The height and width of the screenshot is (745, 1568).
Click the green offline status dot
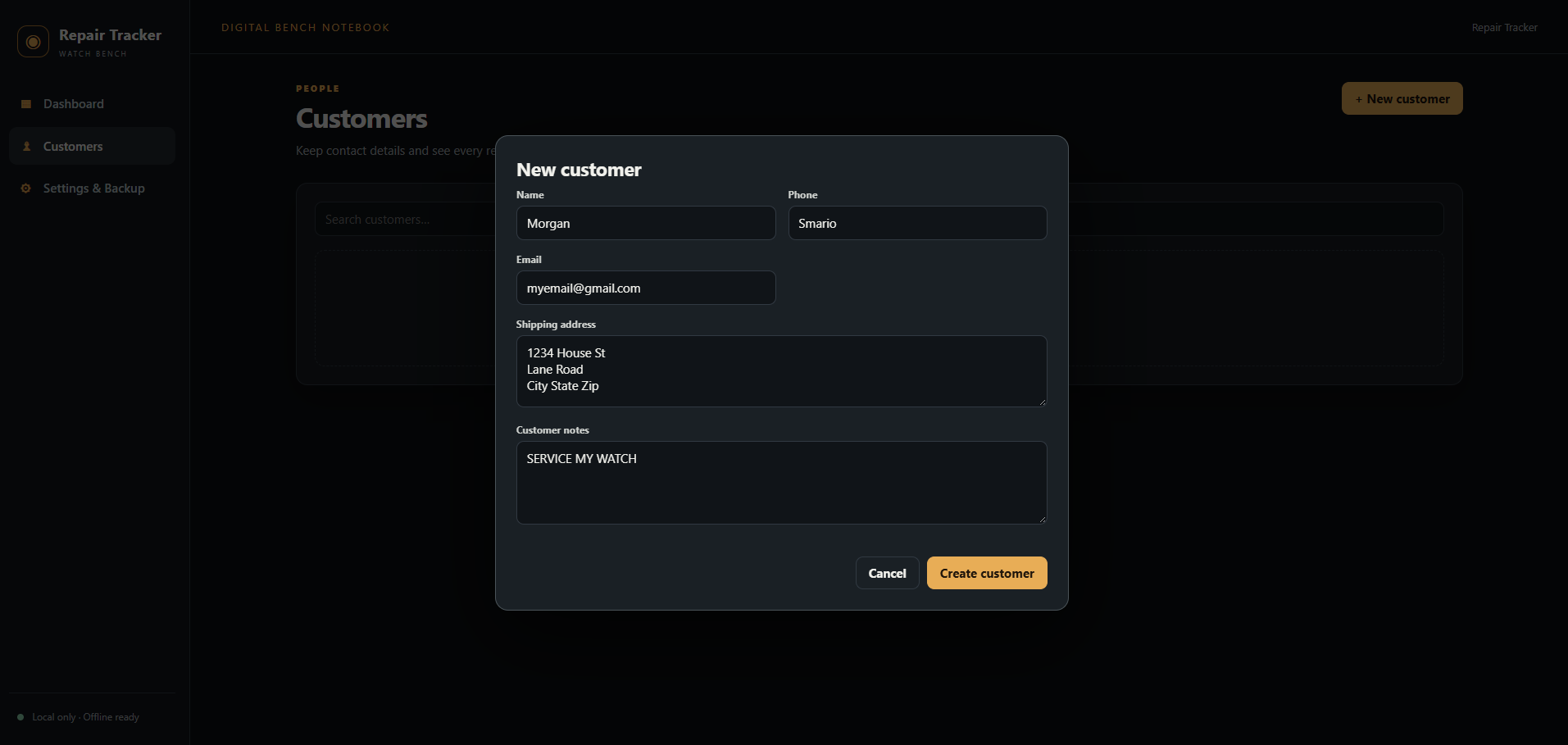20,717
